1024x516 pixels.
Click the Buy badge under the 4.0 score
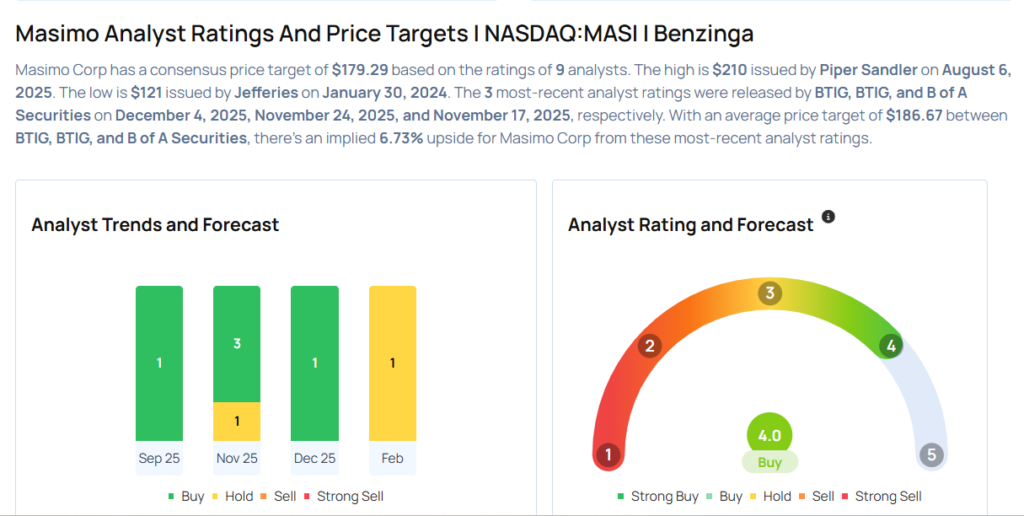click(769, 463)
